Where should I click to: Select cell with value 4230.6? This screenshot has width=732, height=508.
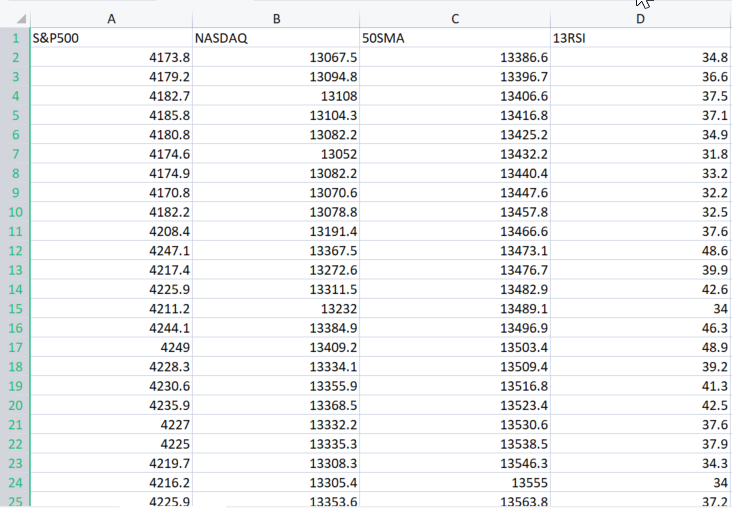(x=111, y=386)
